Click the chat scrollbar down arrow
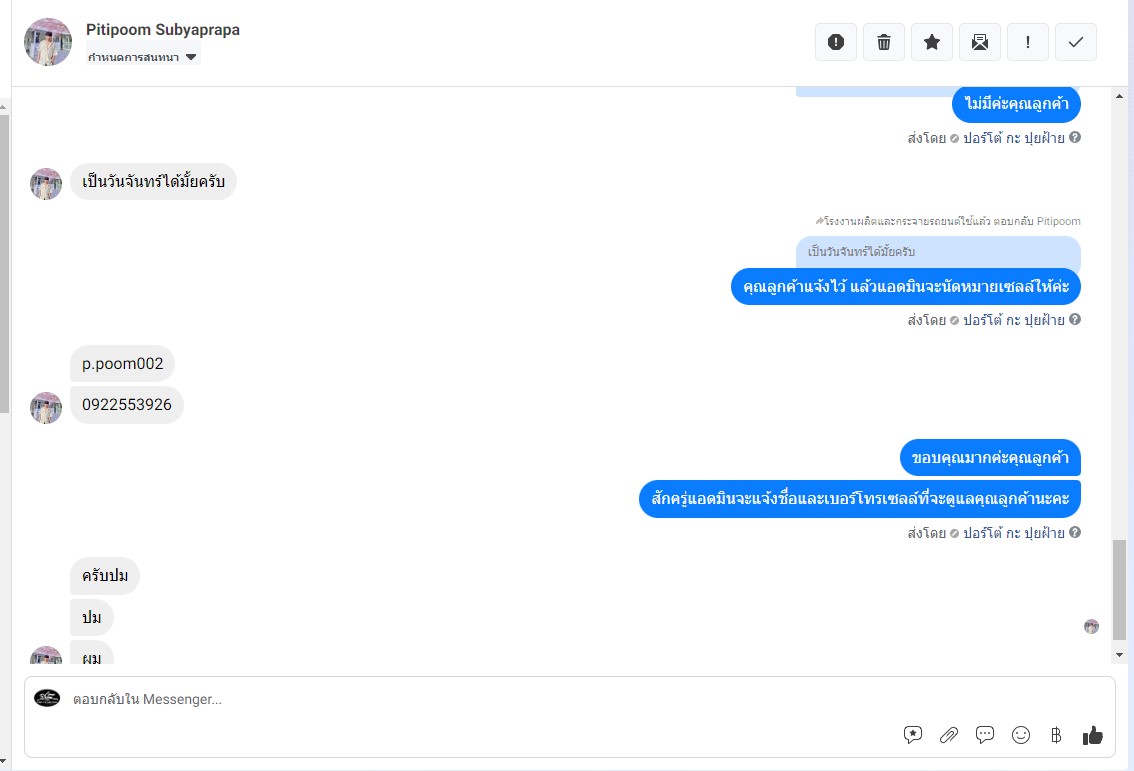This screenshot has width=1134, height=771. (1119, 655)
